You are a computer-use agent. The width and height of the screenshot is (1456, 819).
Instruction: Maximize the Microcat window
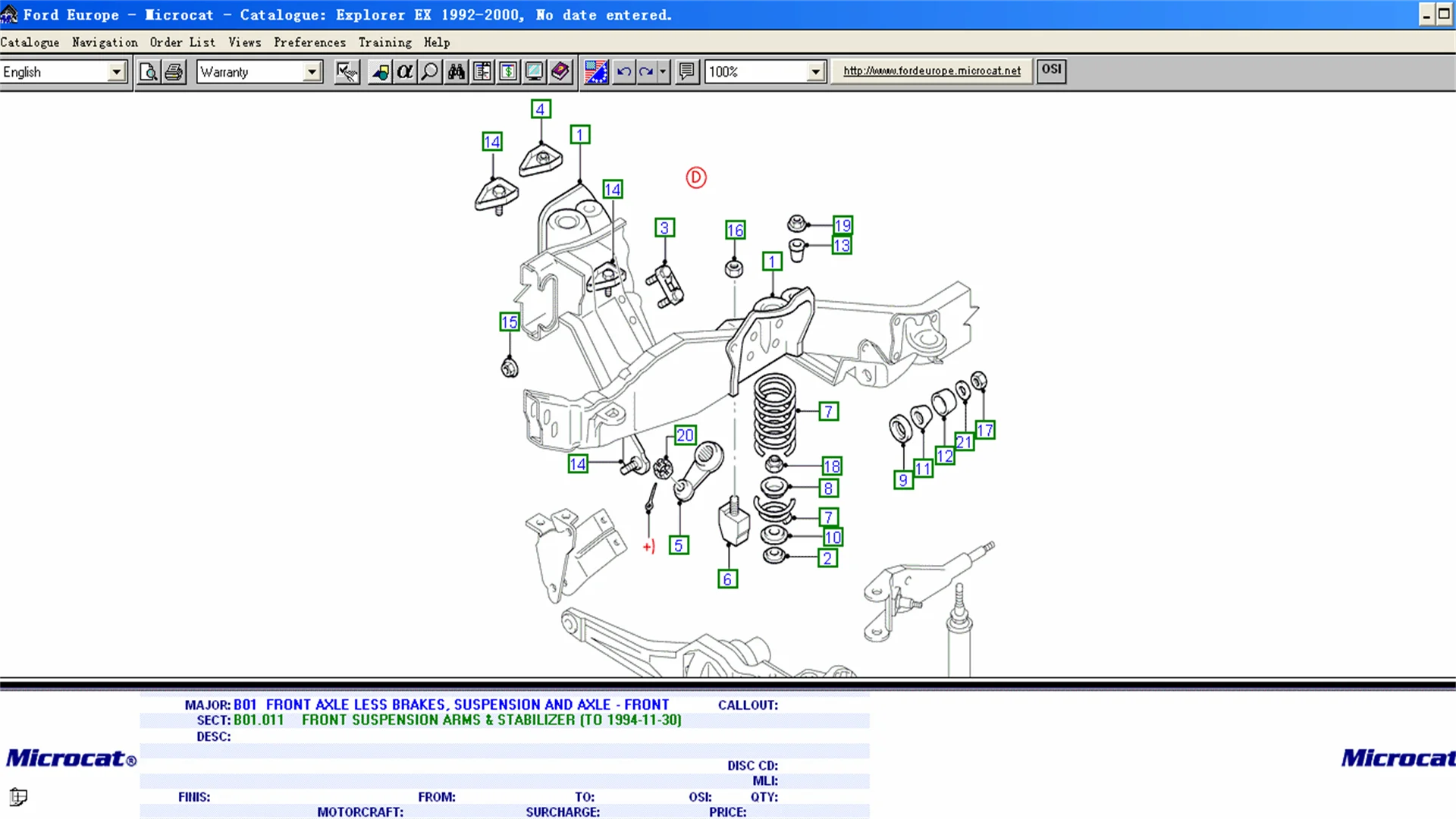(x=1445, y=14)
